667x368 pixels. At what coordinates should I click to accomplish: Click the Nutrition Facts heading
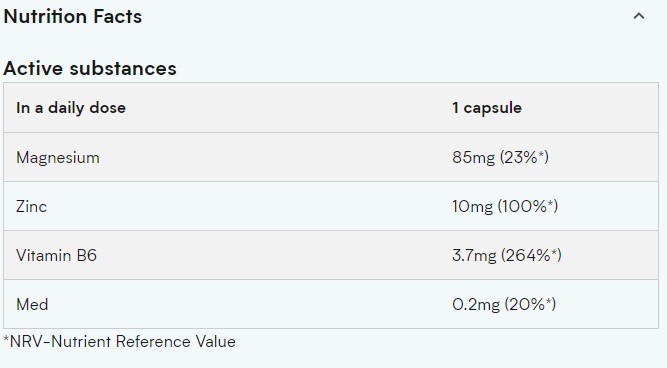tap(73, 17)
